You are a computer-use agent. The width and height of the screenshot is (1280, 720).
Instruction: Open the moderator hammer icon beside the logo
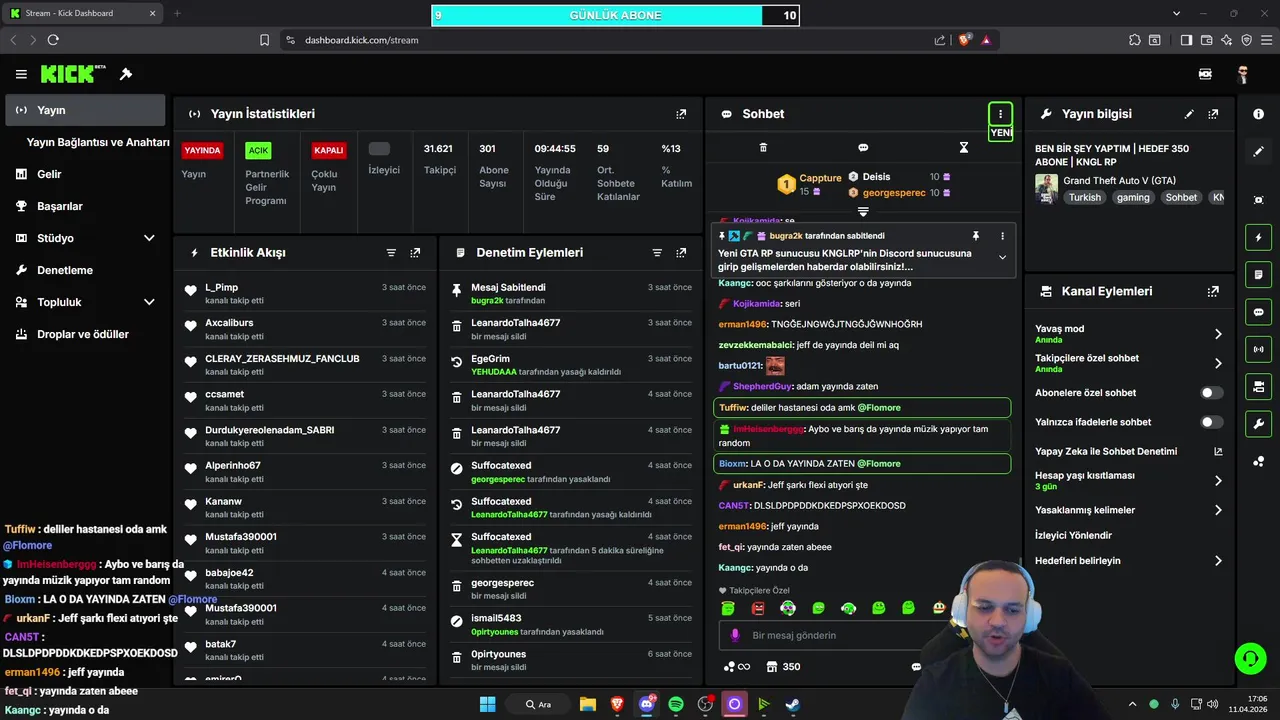click(x=126, y=74)
